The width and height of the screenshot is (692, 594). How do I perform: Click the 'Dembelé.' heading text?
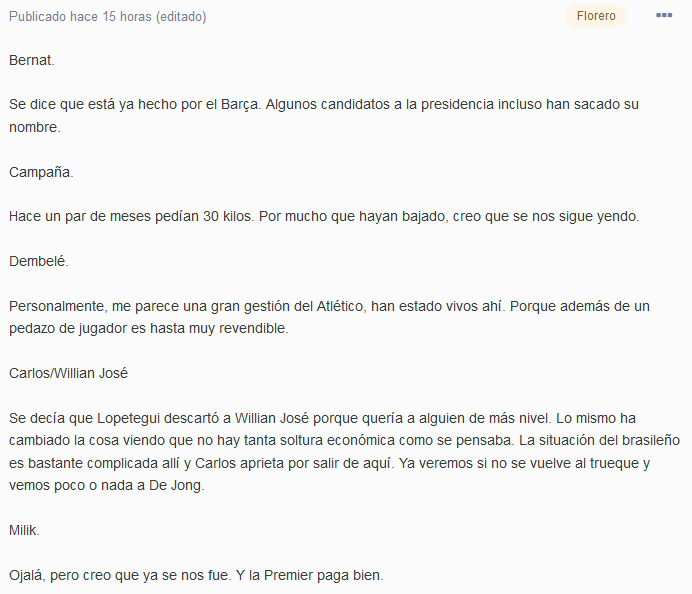[39, 261]
